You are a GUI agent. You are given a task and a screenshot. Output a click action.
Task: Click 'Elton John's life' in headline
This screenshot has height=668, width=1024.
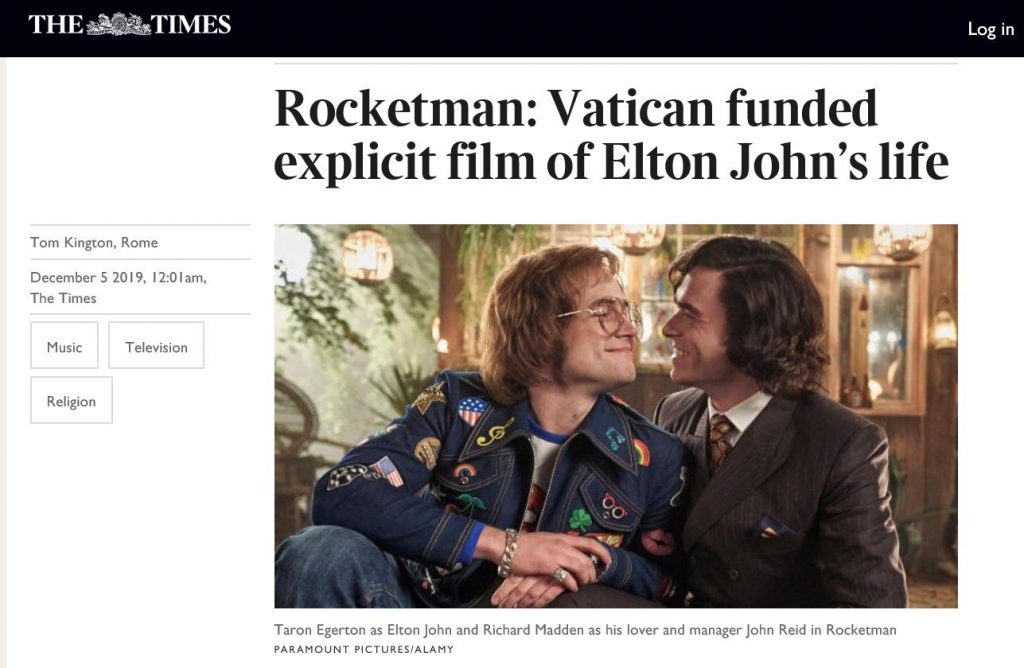pos(775,162)
